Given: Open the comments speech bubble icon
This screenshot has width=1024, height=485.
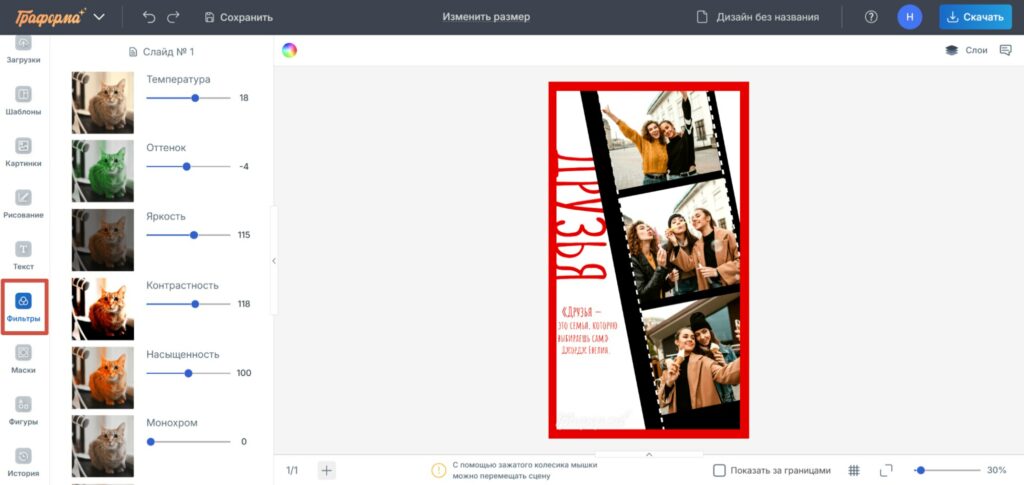Looking at the screenshot, I should (1006, 50).
